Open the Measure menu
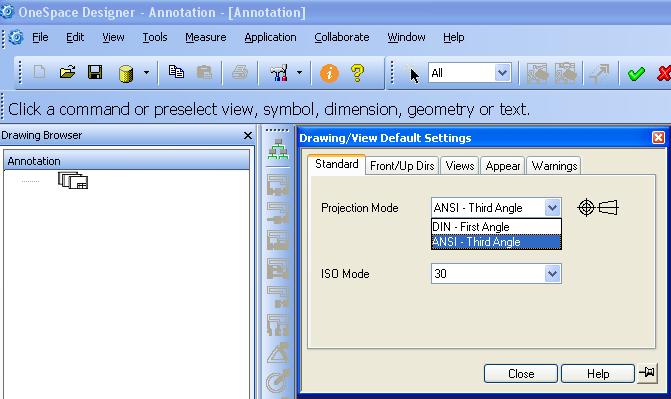The image size is (671, 399). tap(206, 38)
